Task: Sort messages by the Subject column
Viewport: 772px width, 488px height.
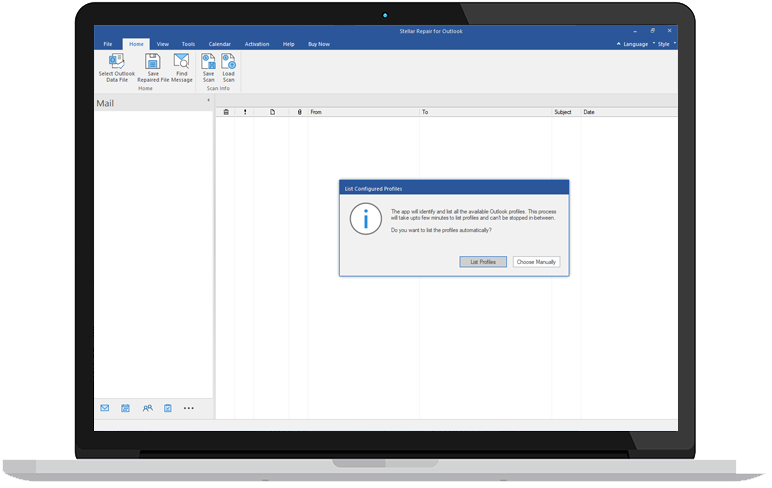Action: [x=566, y=112]
